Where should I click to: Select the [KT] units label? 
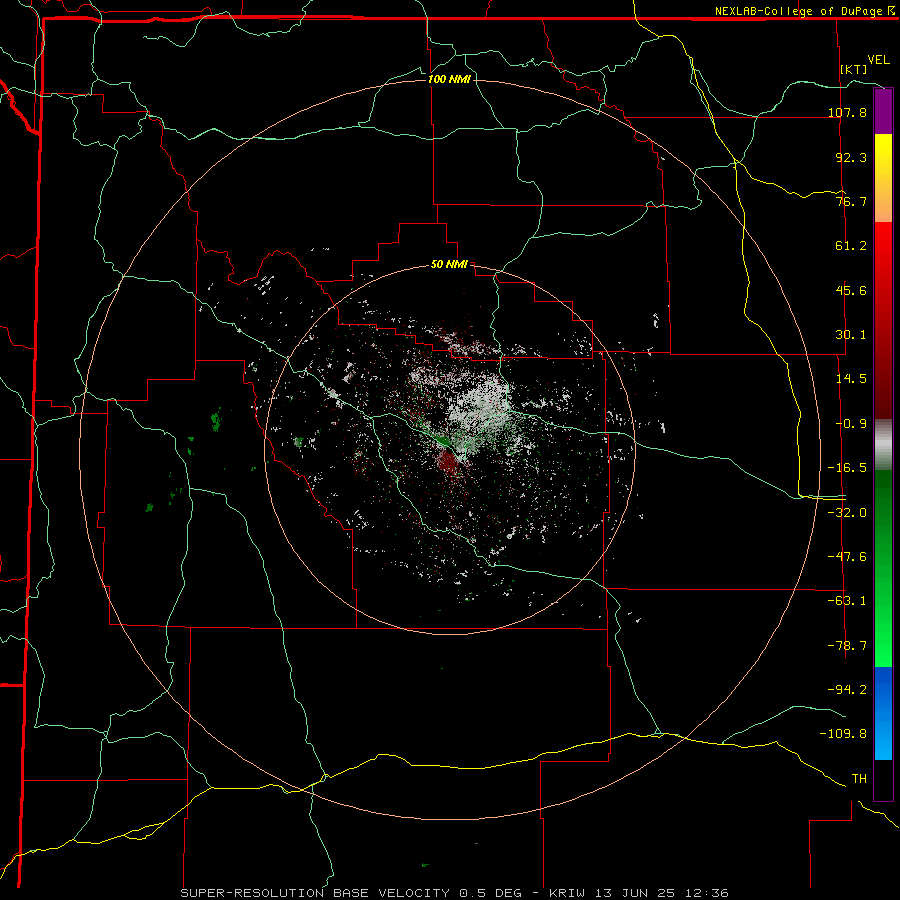[x=854, y=69]
